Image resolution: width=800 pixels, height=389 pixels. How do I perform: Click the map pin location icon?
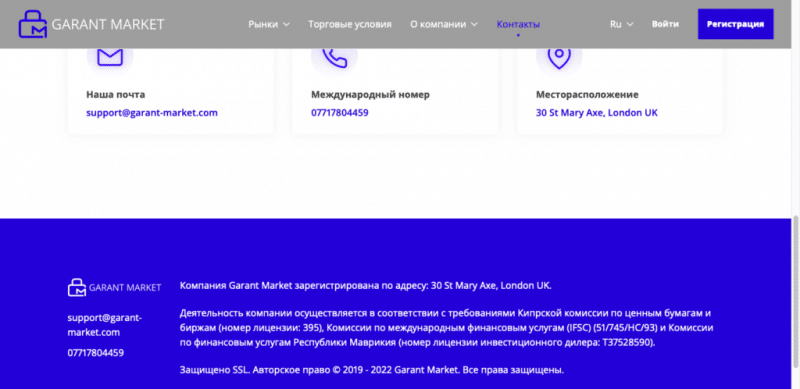point(559,58)
